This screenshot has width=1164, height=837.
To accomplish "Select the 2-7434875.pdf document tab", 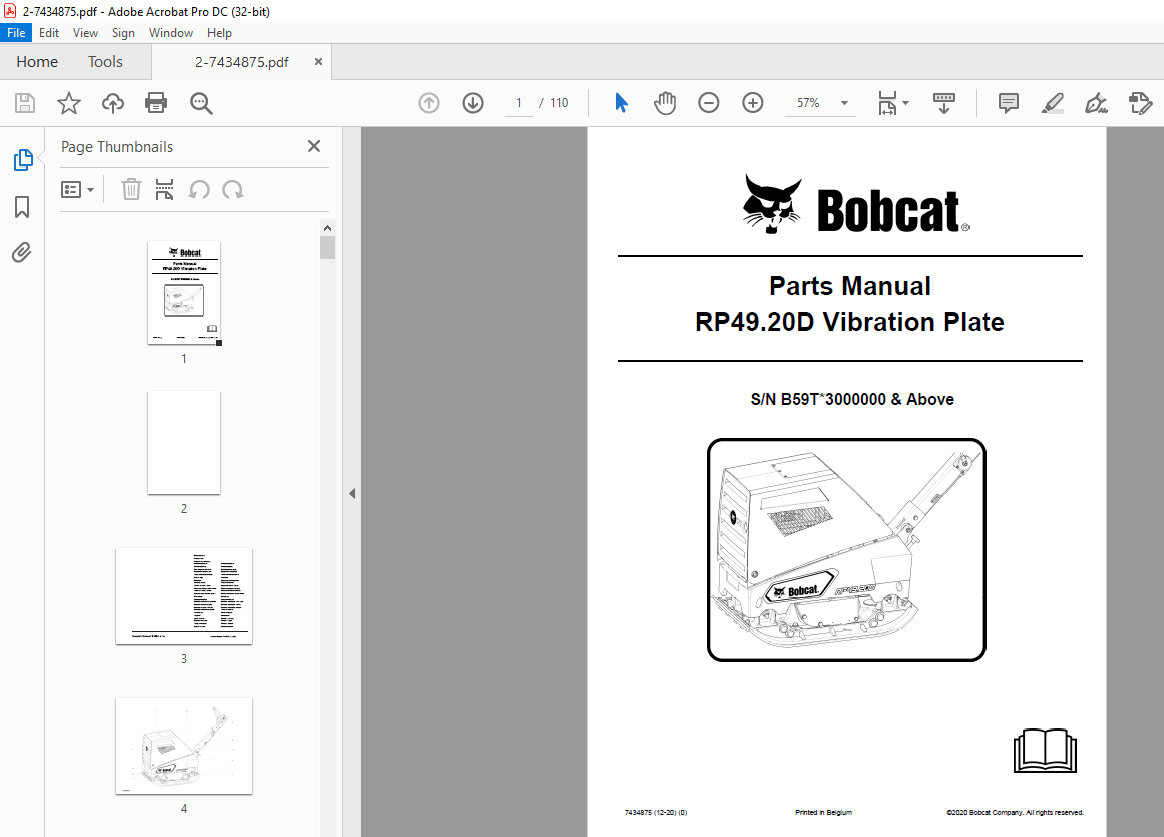I will tap(241, 62).
